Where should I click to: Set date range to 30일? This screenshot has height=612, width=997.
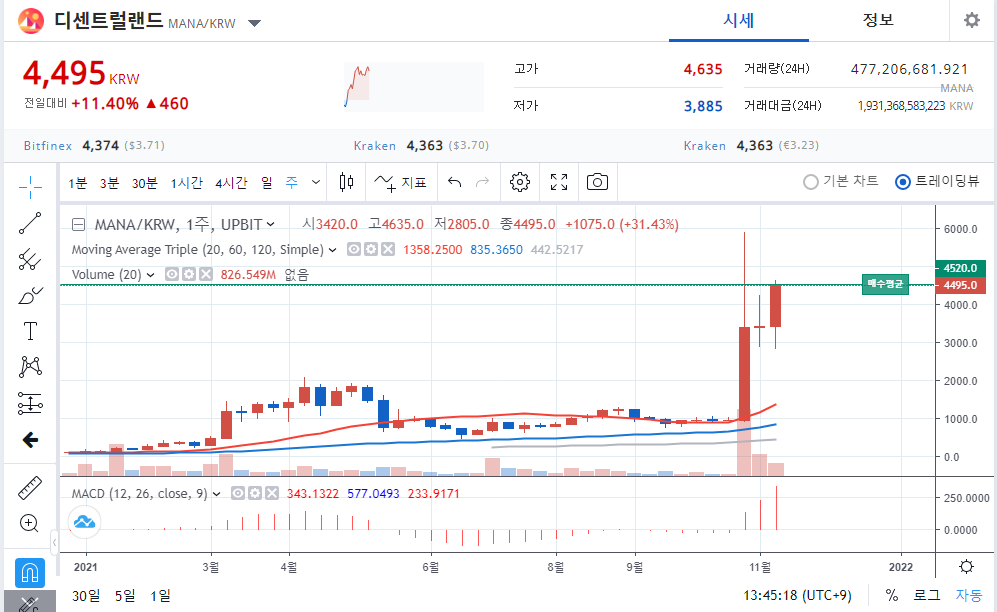pos(86,595)
